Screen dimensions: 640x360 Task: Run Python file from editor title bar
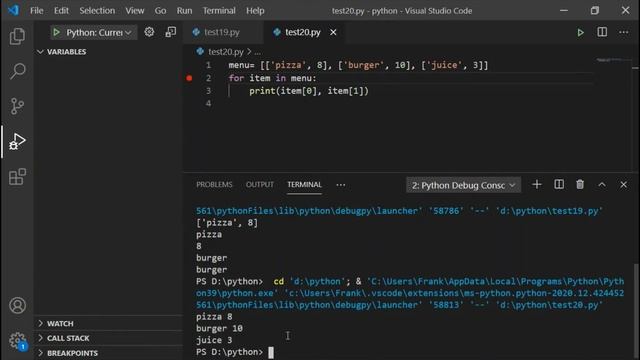[580, 32]
